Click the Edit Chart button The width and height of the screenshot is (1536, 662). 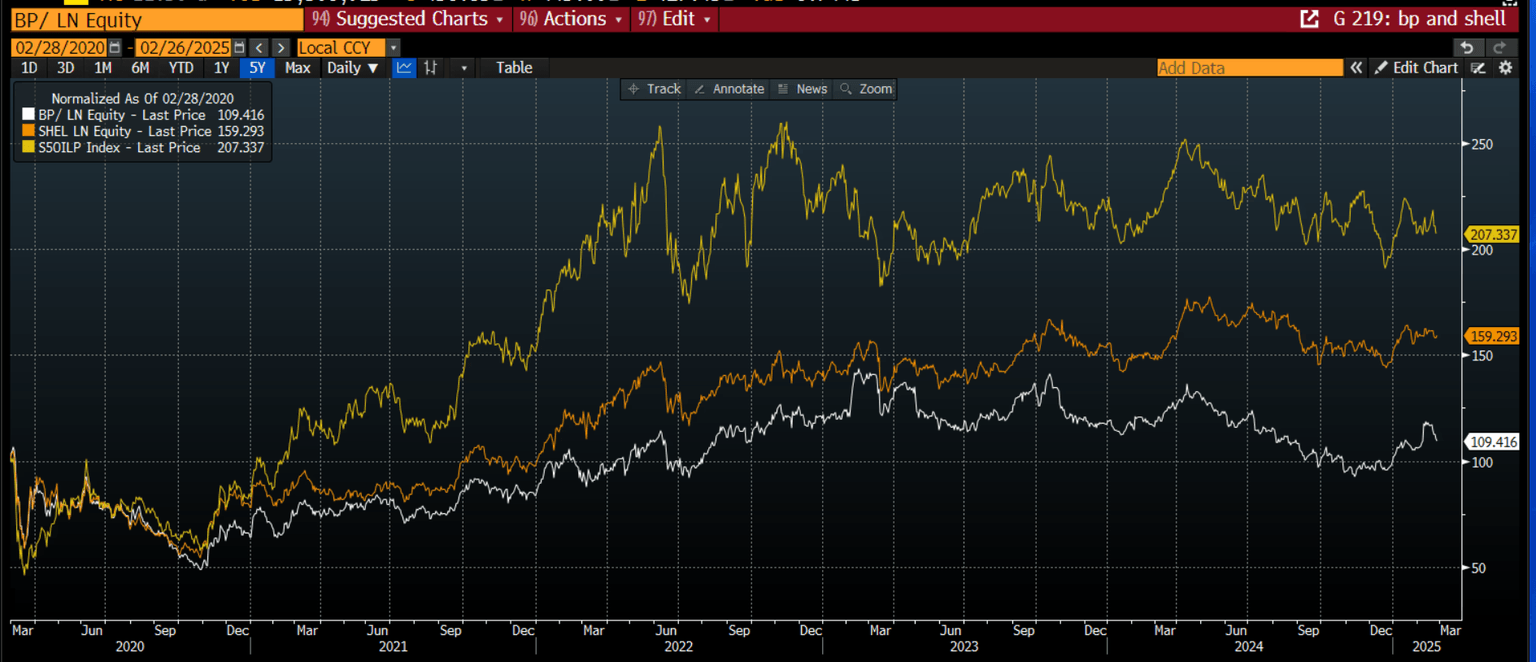tap(1416, 68)
